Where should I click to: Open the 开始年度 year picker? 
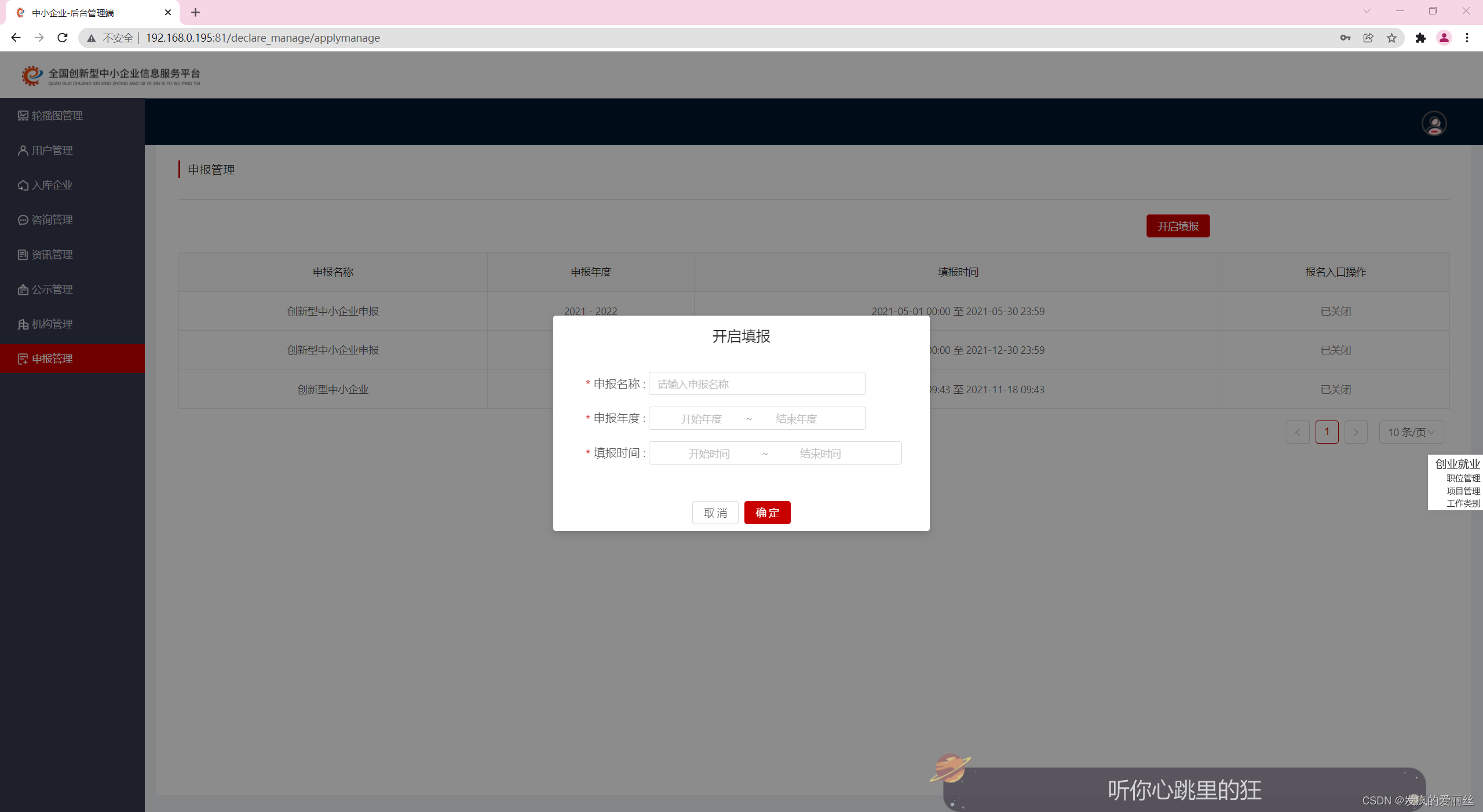point(701,419)
